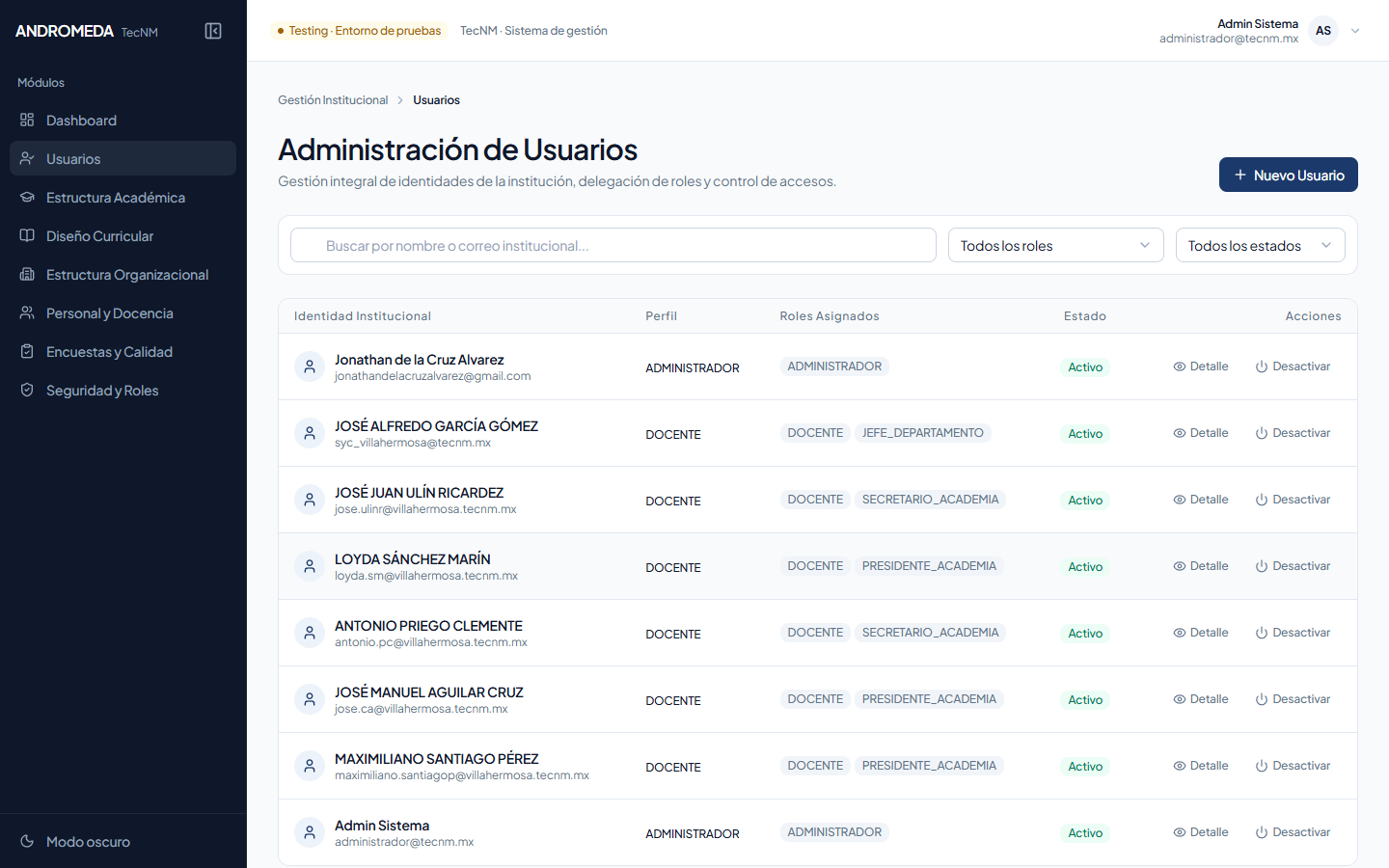This screenshot has height=868, width=1389.
Task: Collapse the sidebar panel icon
Action: point(213,31)
